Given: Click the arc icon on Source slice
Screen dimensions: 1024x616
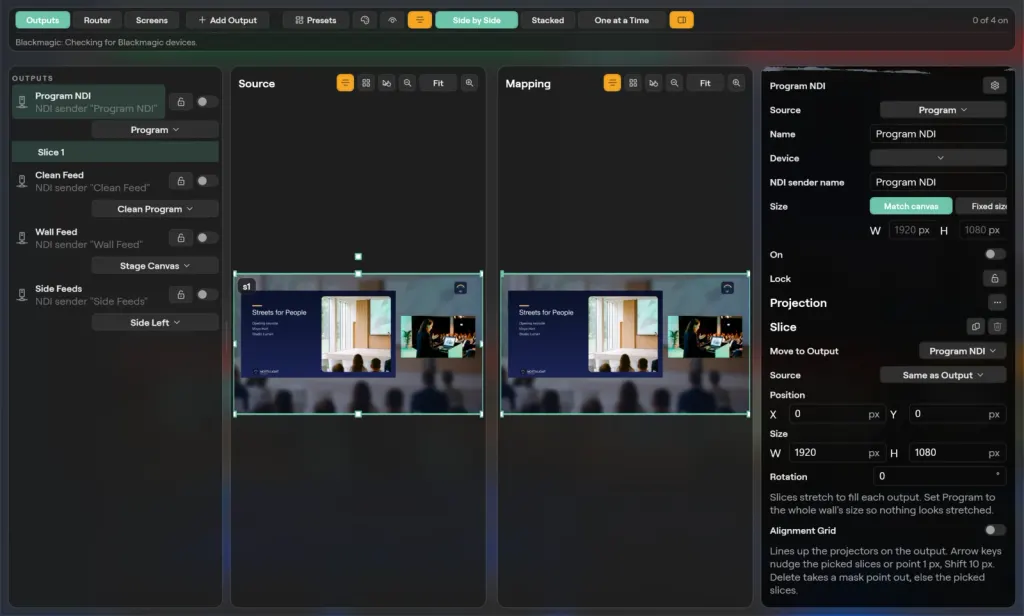Looking at the screenshot, I should click(460, 288).
